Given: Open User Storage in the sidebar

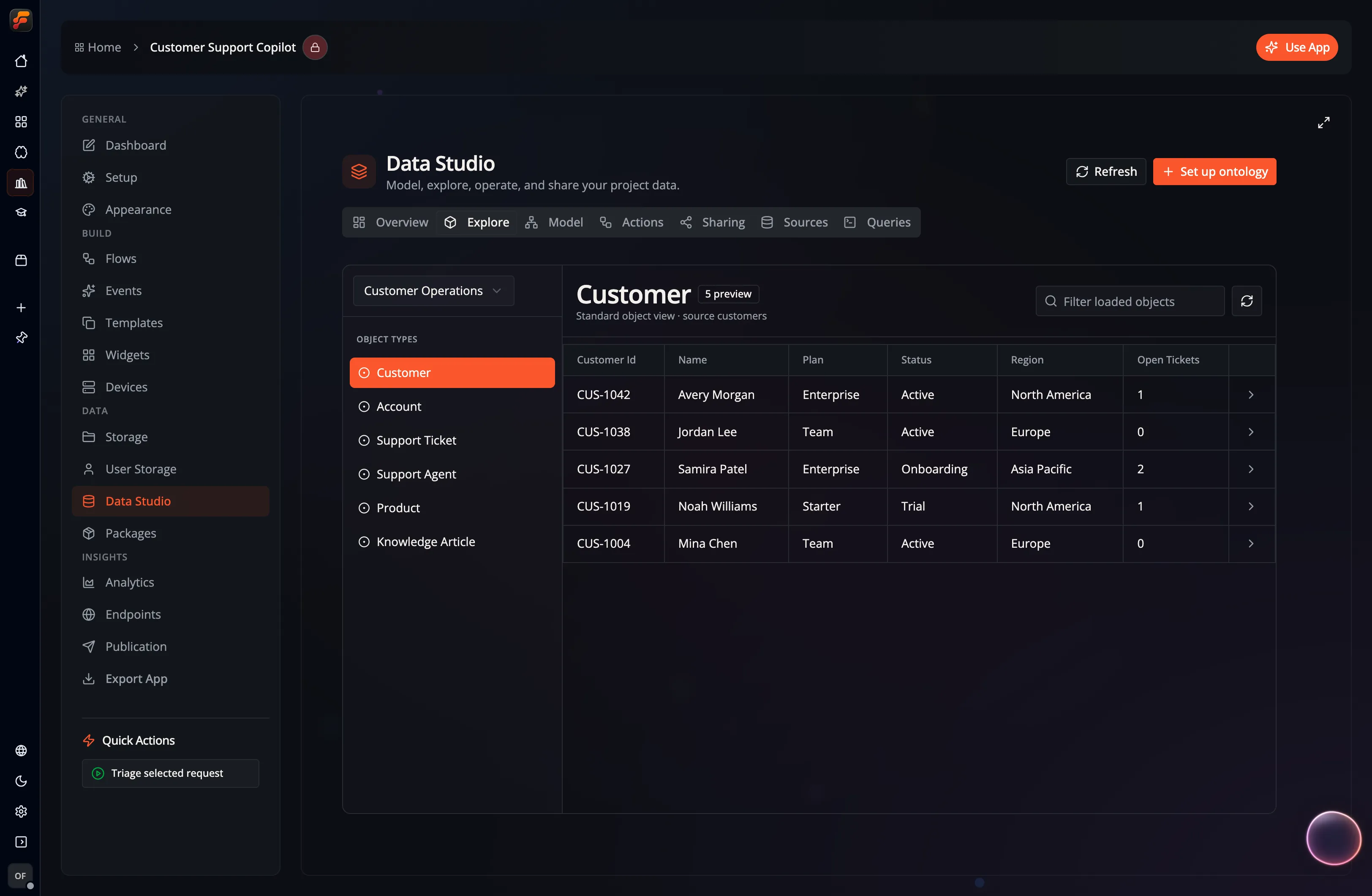Looking at the screenshot, I should point(171,469).
